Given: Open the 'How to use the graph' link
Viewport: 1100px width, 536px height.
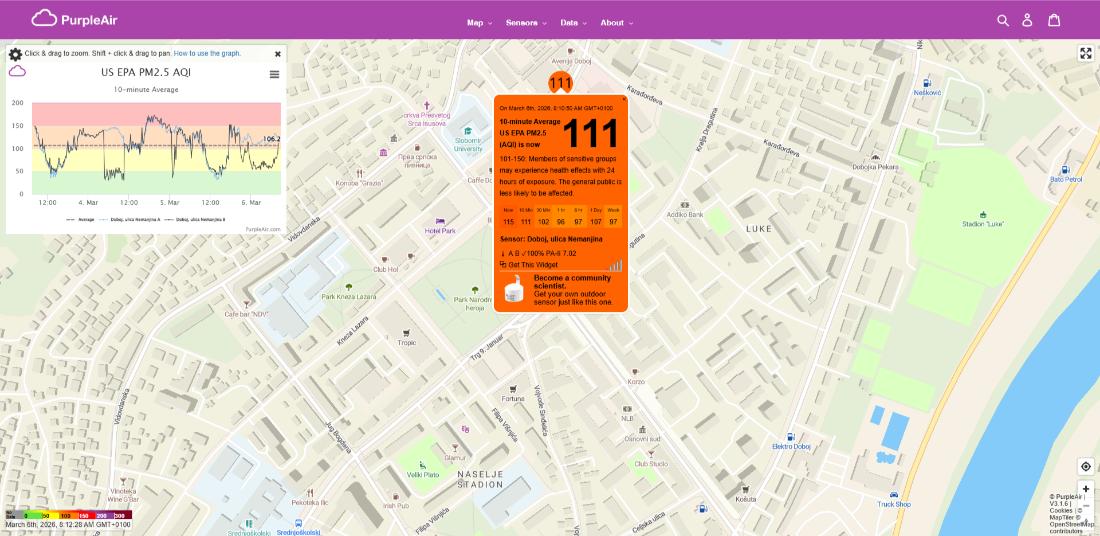Looking at the screenshot, I should 207,53.
